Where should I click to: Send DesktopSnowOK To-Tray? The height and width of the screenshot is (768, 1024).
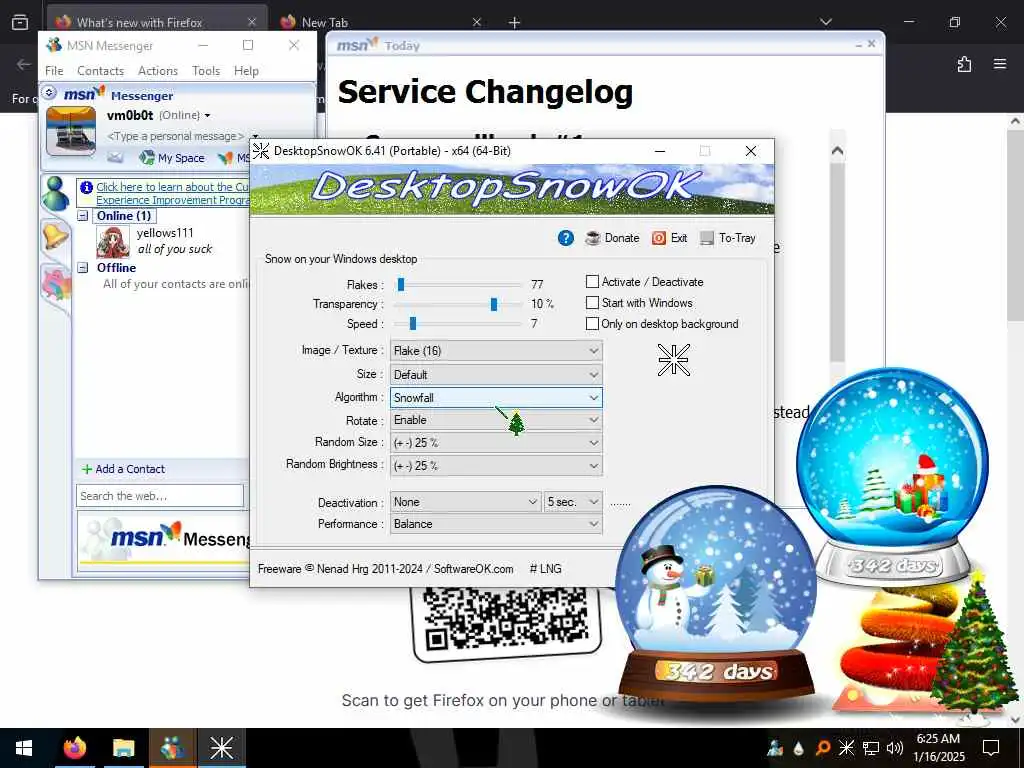728,238
